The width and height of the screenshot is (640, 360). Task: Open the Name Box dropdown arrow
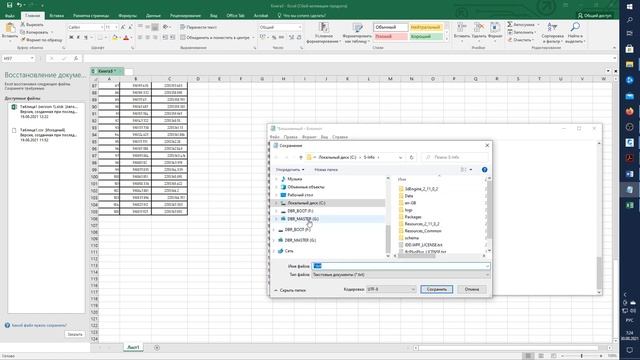pyautogui.click(x=32, y=58)
